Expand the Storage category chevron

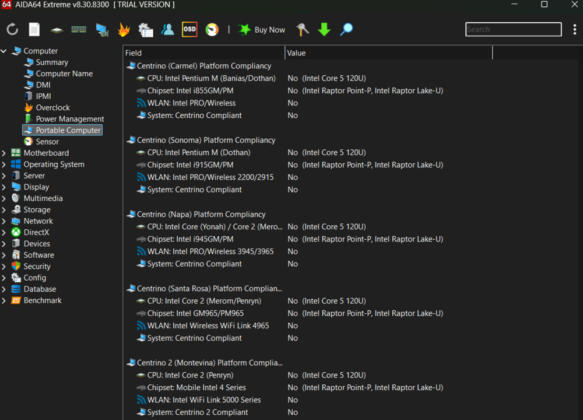[x=4, y=210]
